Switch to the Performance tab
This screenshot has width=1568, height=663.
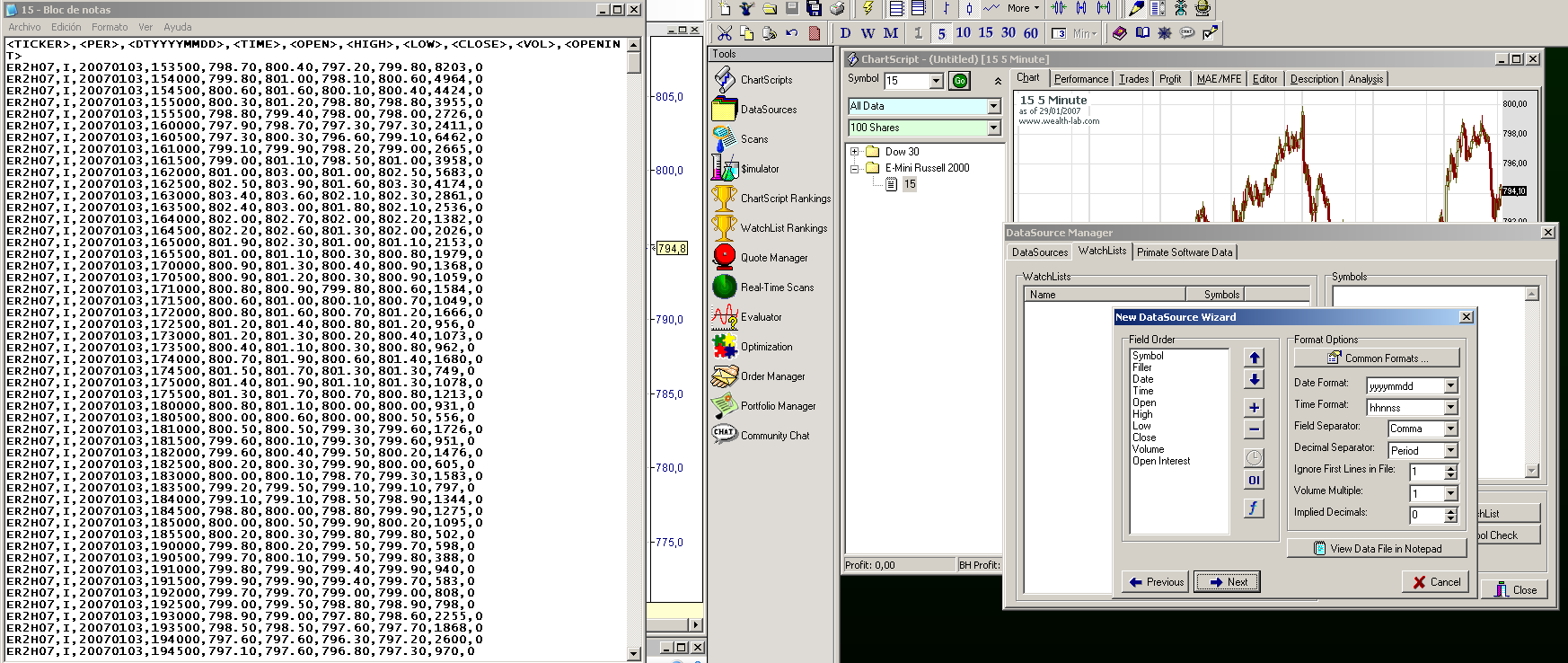pyautogui.click(x=1081, y=79)
